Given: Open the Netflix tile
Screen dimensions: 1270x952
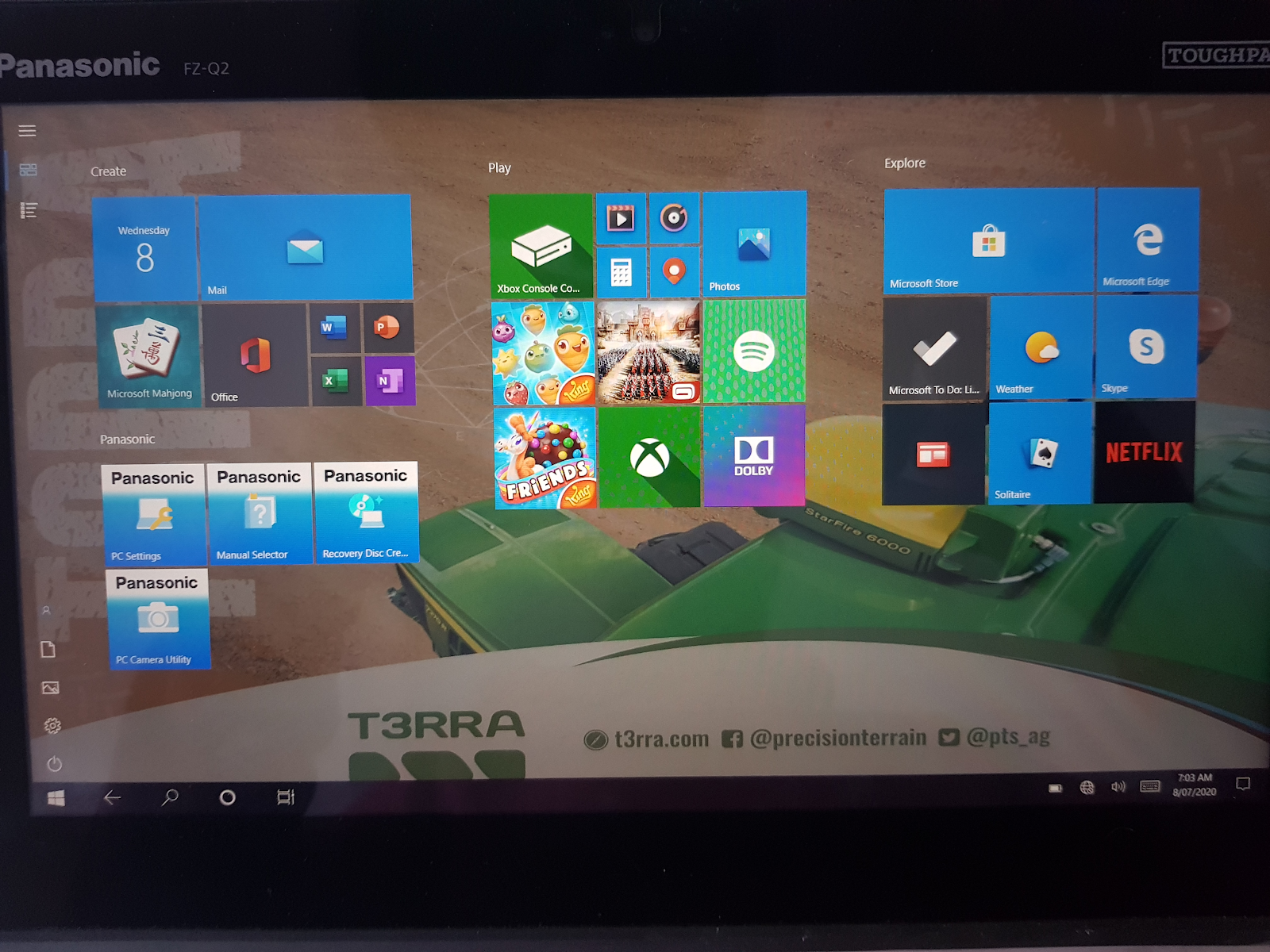Looking at the screenshot, I should [1145, 452].
